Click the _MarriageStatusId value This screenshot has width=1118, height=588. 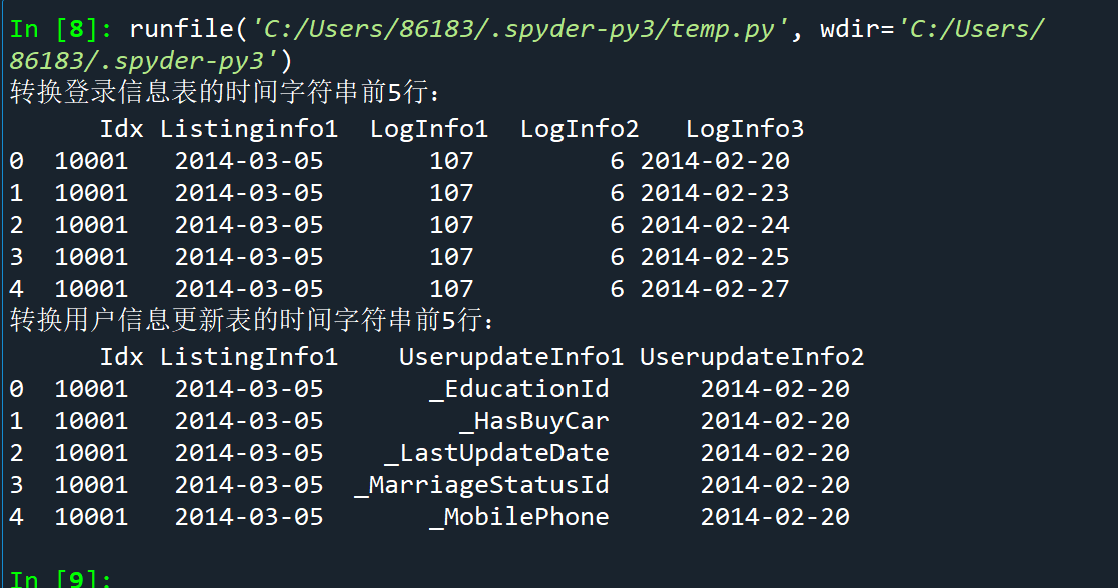tap(482, 485)
